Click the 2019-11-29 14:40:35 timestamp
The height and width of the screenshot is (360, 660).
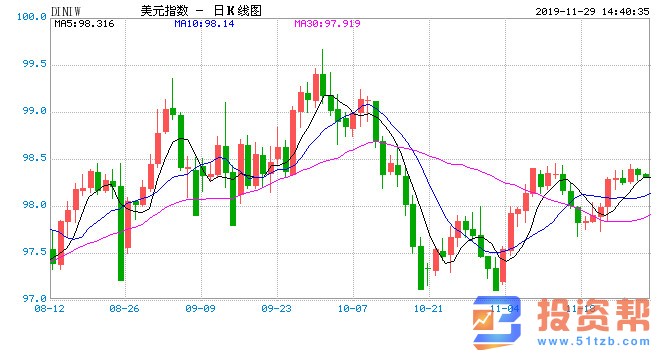(592, 12)
